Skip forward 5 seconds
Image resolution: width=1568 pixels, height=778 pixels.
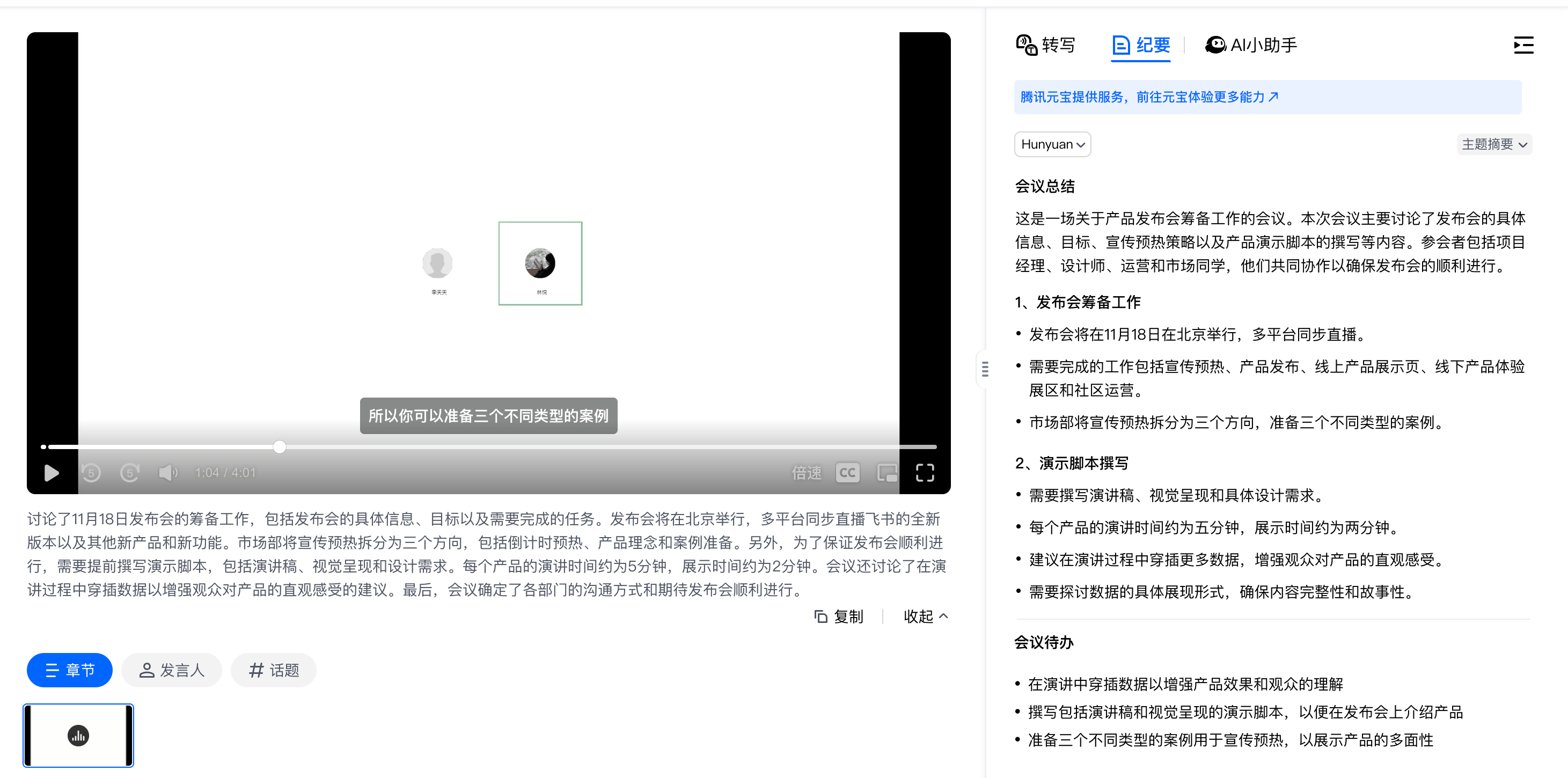coord(130,472)
